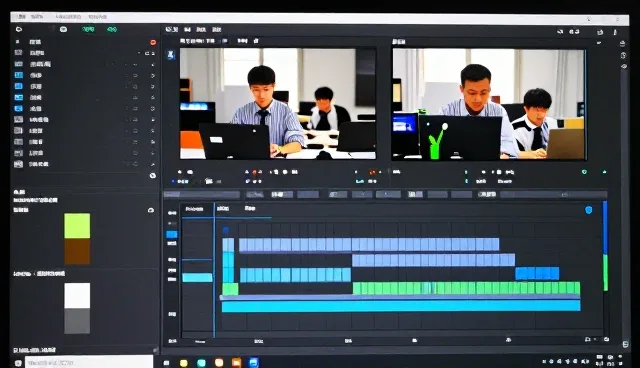This screenshot has width=640, height=368.
Task: Click the timeline playhead line
Action: click(214, 271)
